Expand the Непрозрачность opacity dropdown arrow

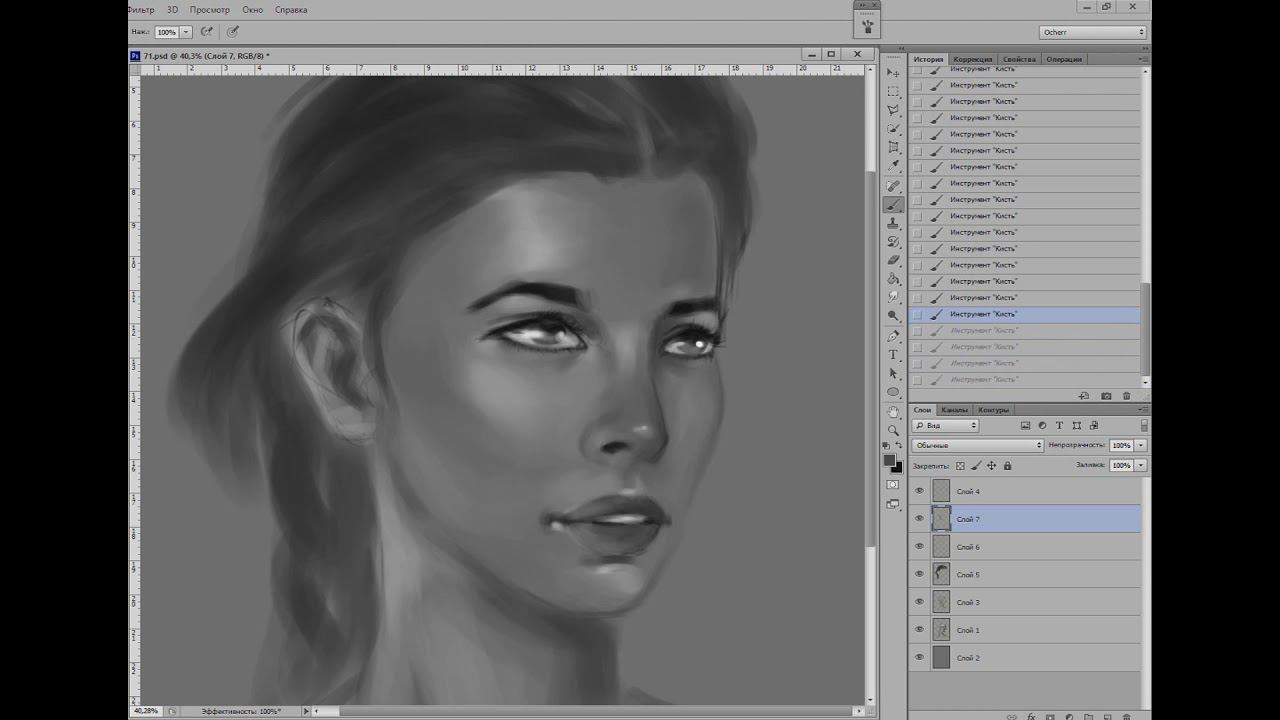1141,445
